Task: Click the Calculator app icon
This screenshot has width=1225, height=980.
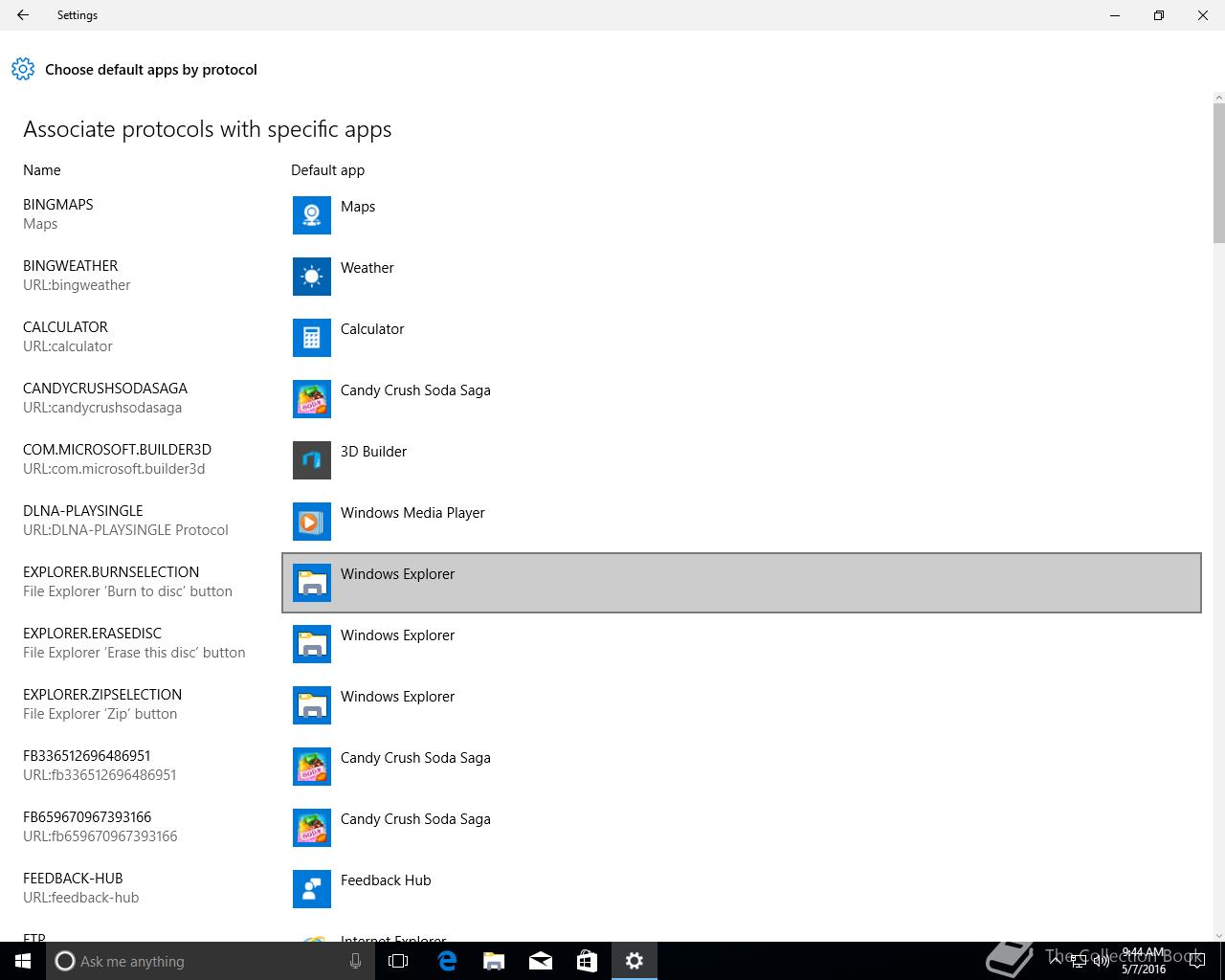Action: 312,338
